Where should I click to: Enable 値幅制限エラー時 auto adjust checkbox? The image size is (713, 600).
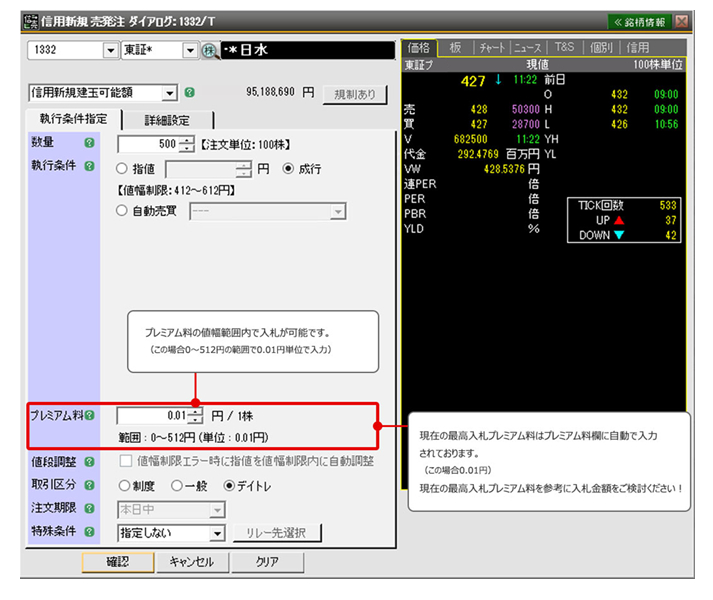126,461
